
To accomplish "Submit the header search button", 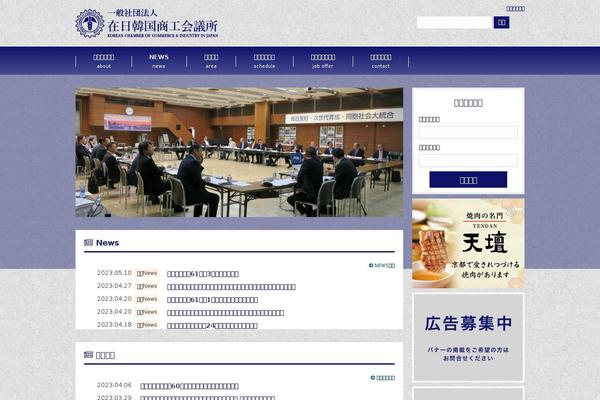I will [x=501, y=23].
